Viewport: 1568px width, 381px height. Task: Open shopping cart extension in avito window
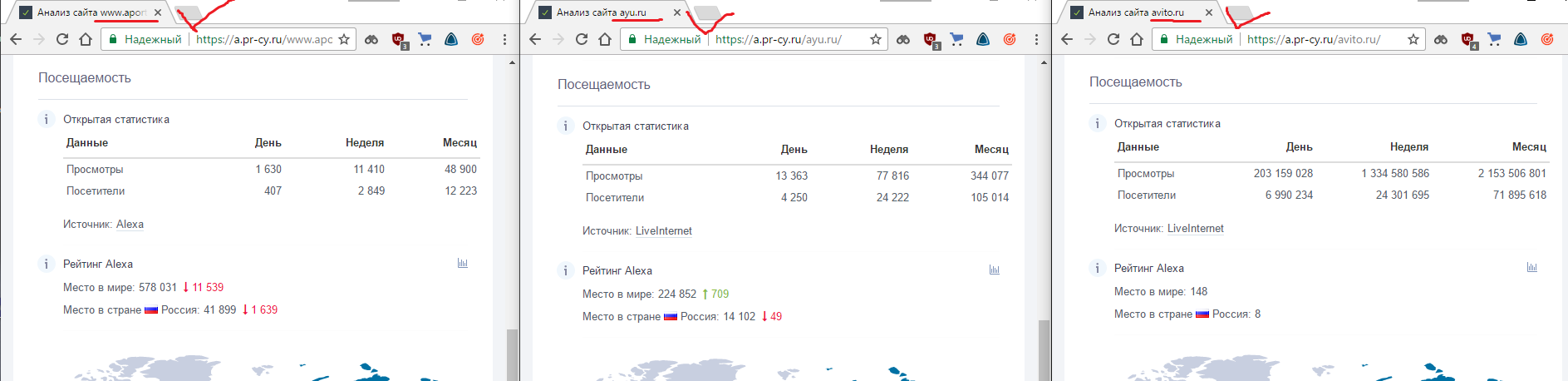1494,39
